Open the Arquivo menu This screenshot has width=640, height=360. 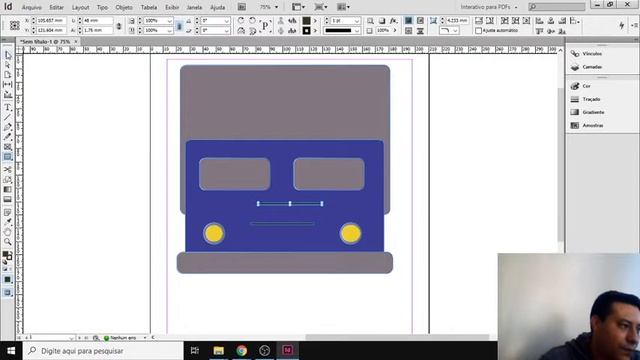31,7
